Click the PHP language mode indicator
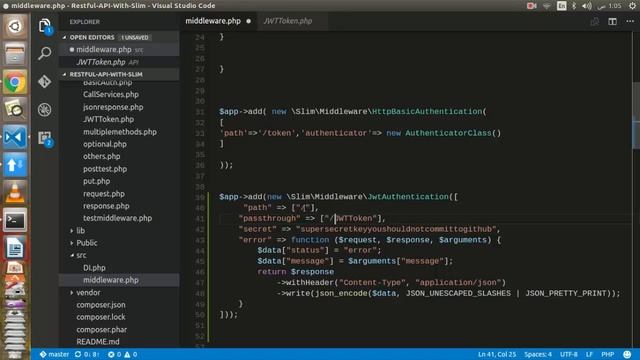The image size is (640, 360). coord(607,354)
